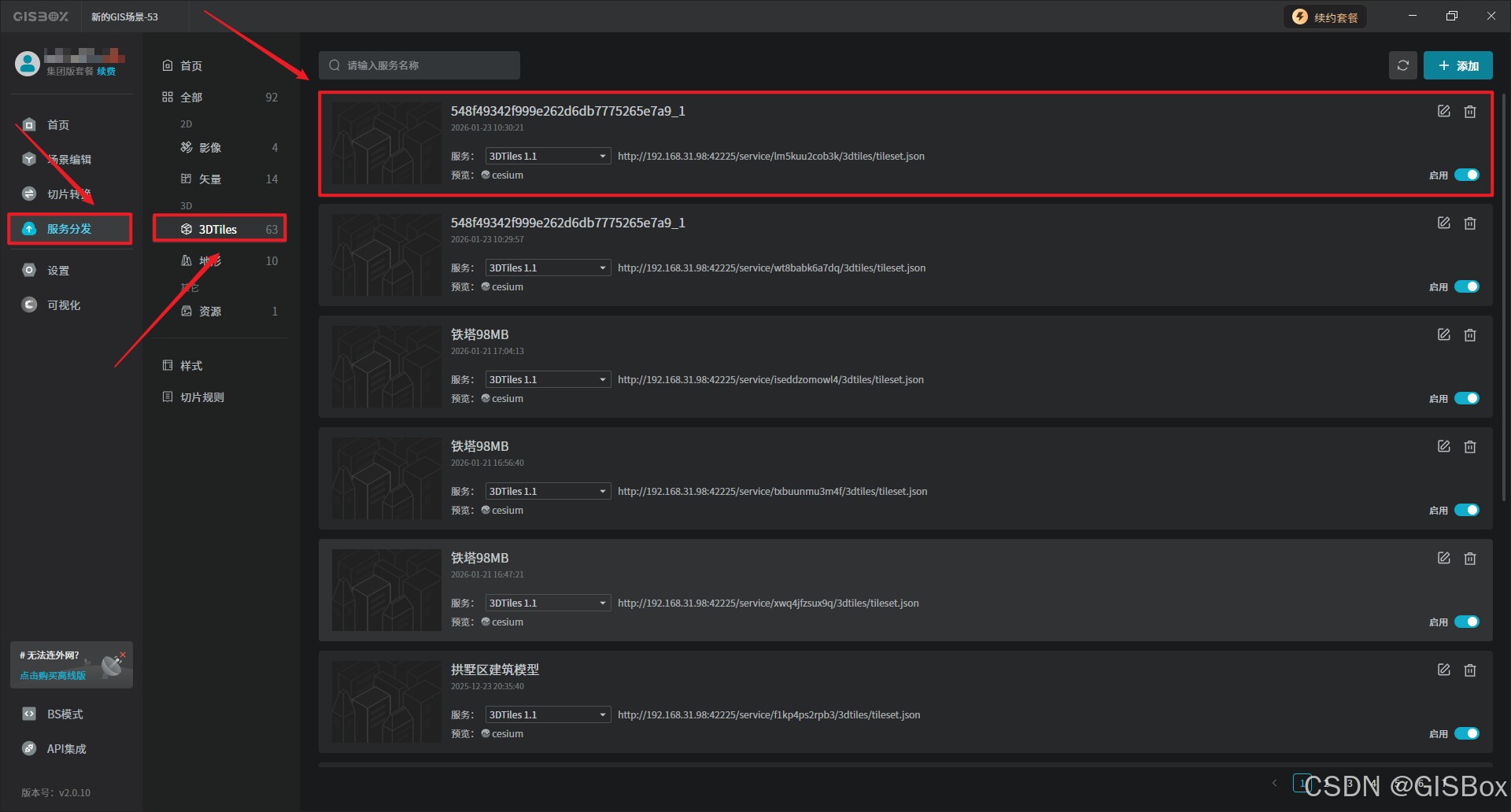
Task: Preview wt8babk6a7dq service in cesium
Action: pos(502,286)
